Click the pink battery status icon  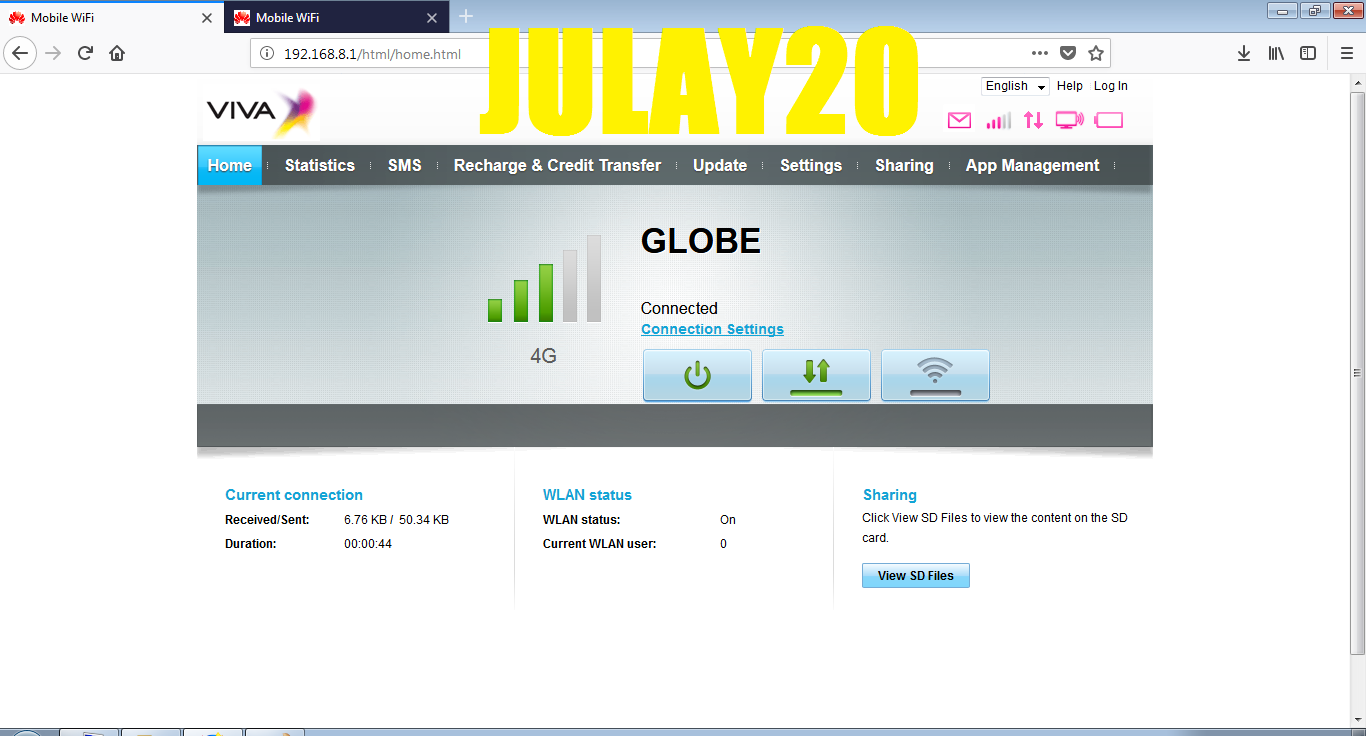click(1109, 121)
